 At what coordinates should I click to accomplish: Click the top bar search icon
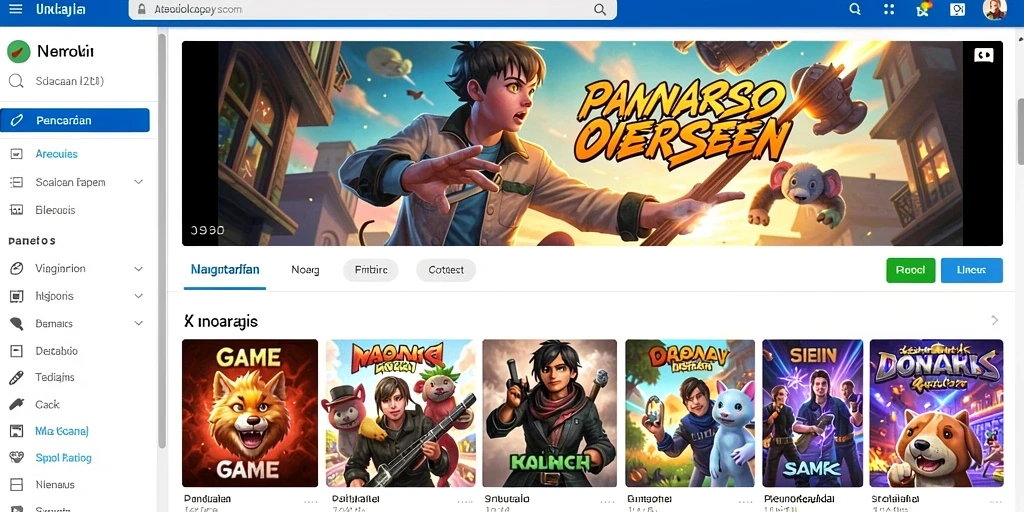[855, 9]
